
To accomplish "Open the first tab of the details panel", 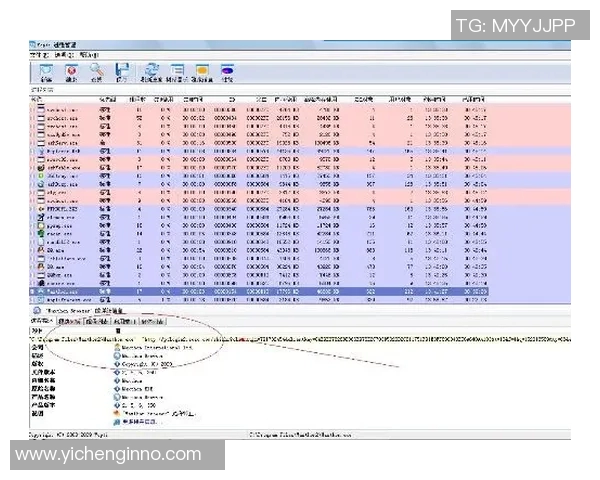I will pyautogui.click(x=42, y=321).
